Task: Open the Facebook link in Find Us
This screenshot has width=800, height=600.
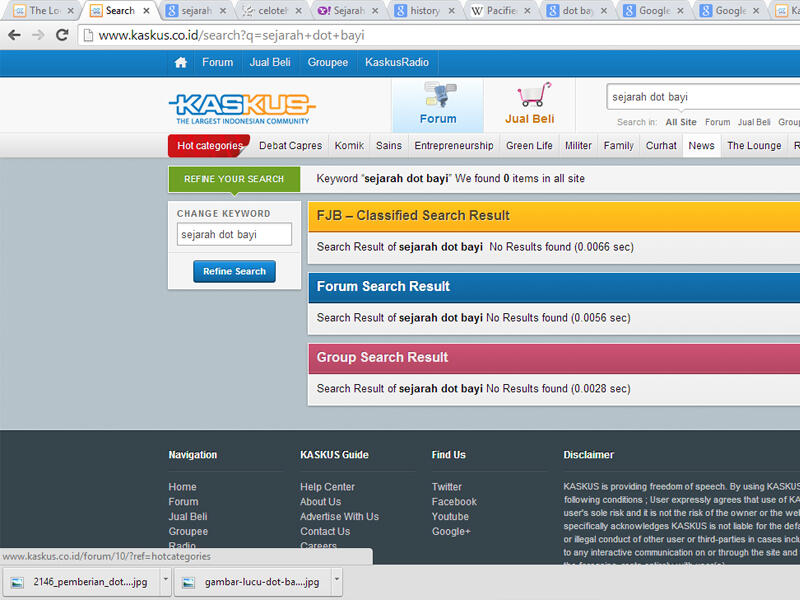Action: (454, 502)
